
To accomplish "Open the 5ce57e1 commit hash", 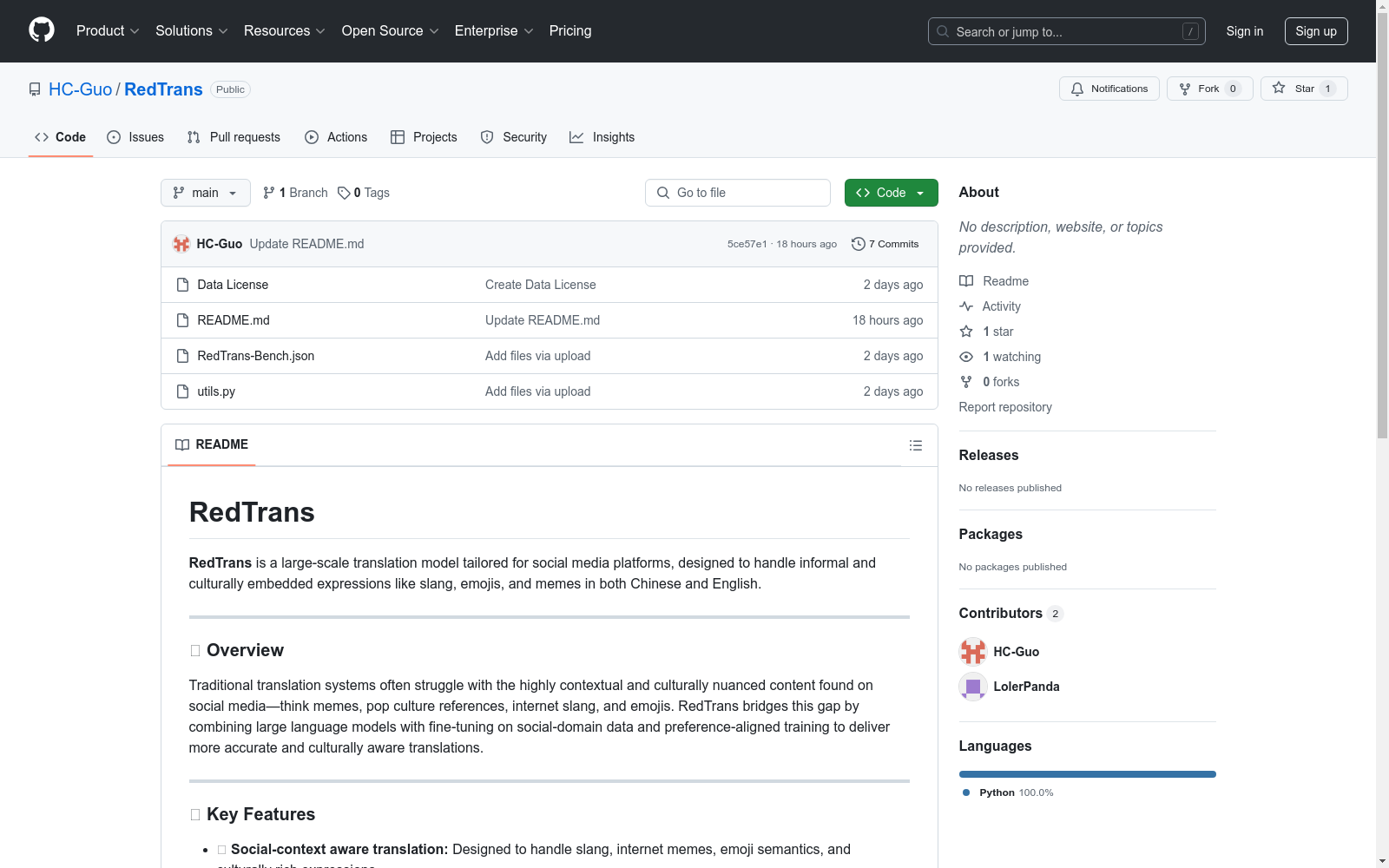I will pyautogui.click(x=747, y=244).
